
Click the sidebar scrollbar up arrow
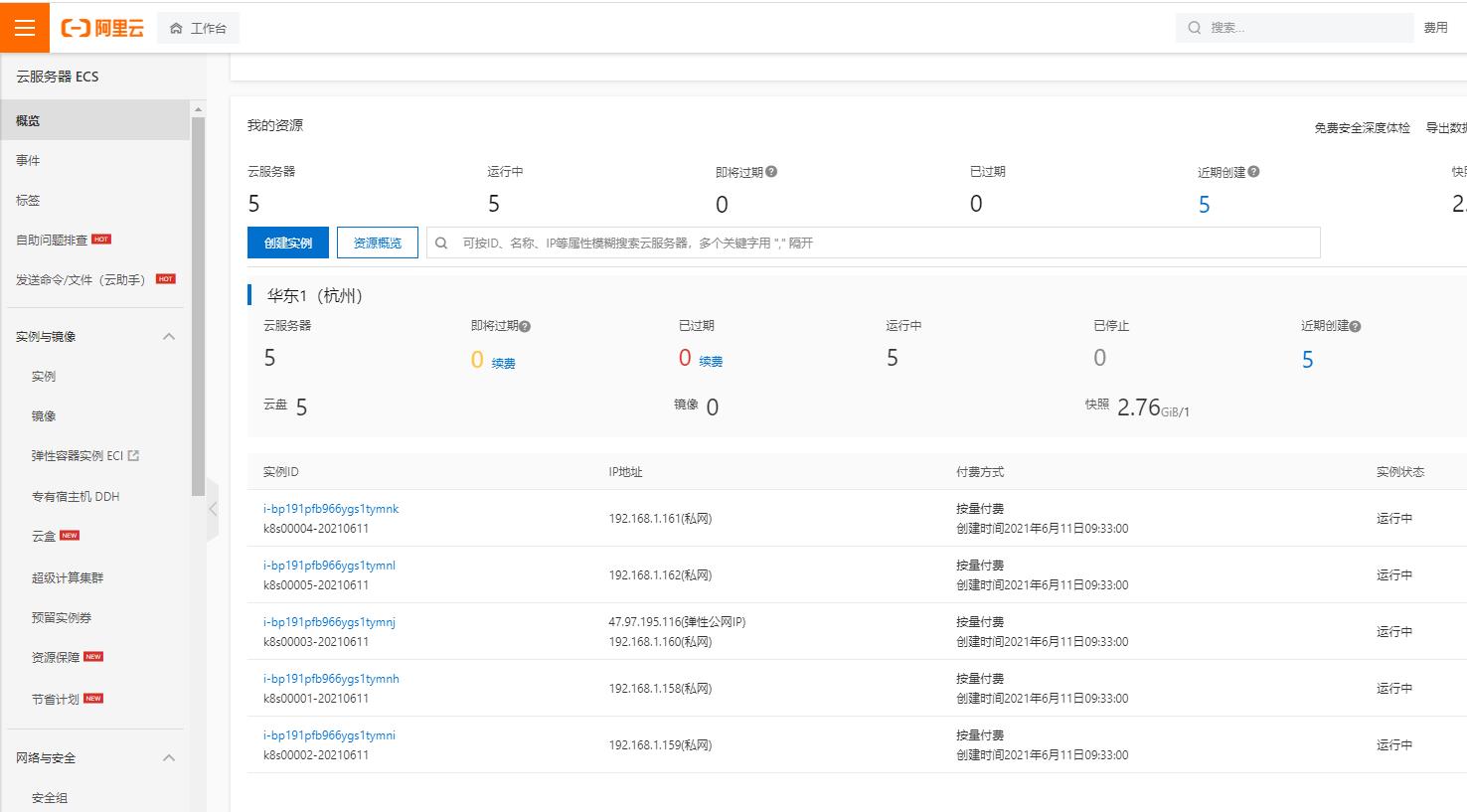click(x=198, y=109)
